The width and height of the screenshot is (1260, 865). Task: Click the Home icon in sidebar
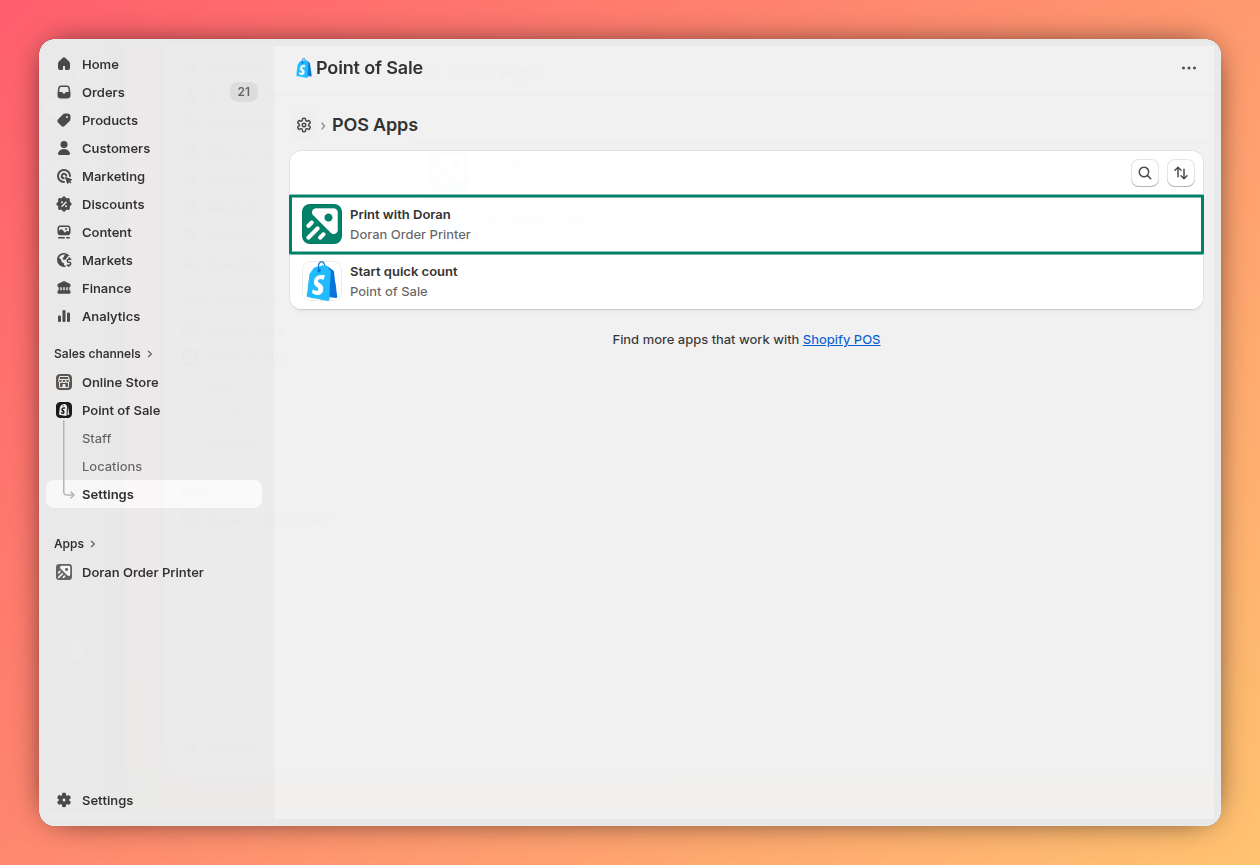pyautogui.click(x=64, y=64)
